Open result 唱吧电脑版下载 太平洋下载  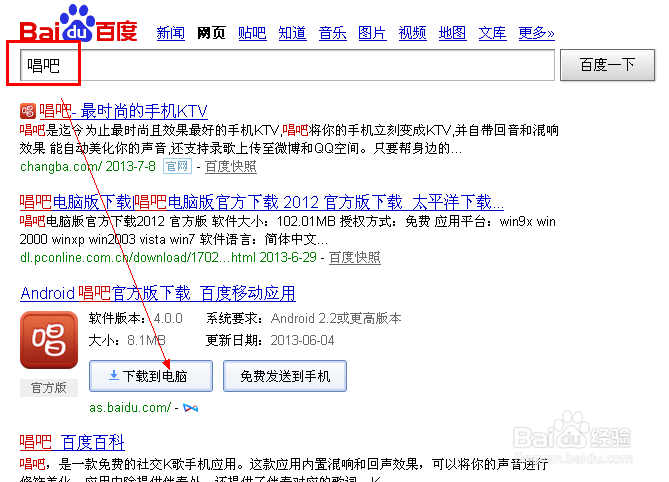(x=262, y=202)
